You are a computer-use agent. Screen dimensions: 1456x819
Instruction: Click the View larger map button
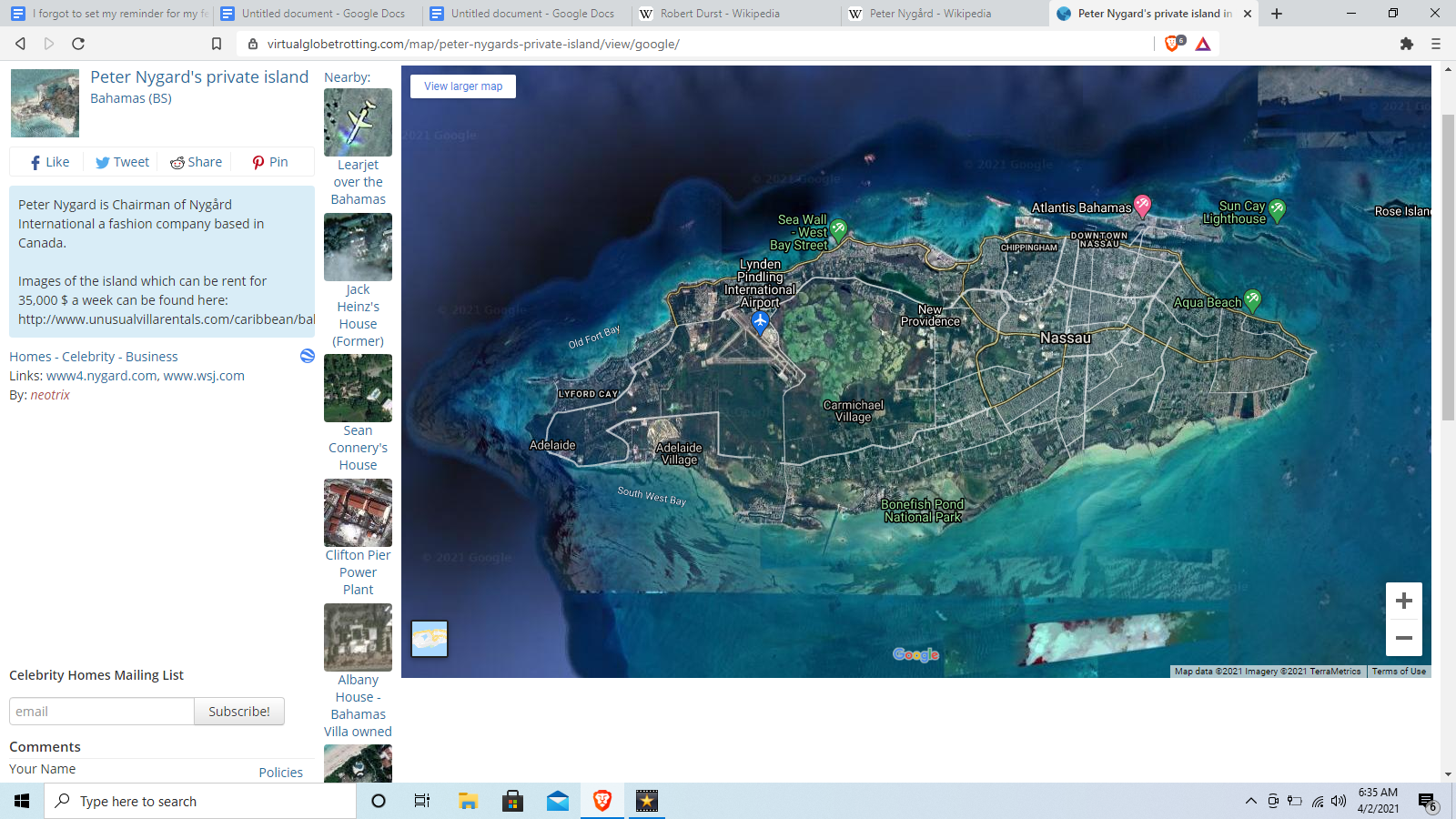(463, 86)
